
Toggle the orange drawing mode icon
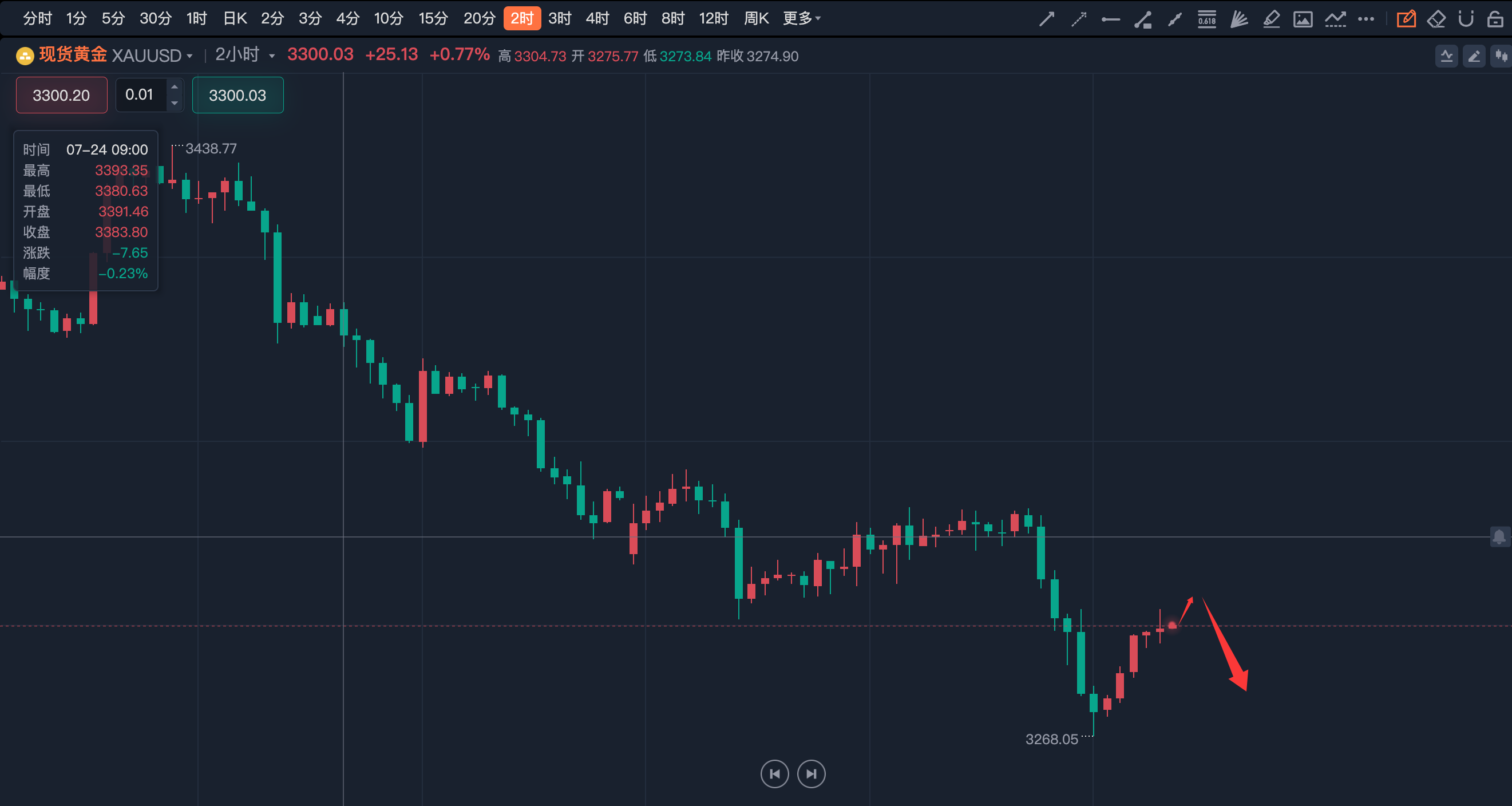(x=1406, y=19)
